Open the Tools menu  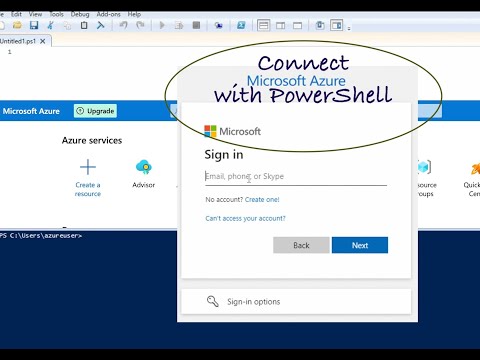tap(56, 14)
